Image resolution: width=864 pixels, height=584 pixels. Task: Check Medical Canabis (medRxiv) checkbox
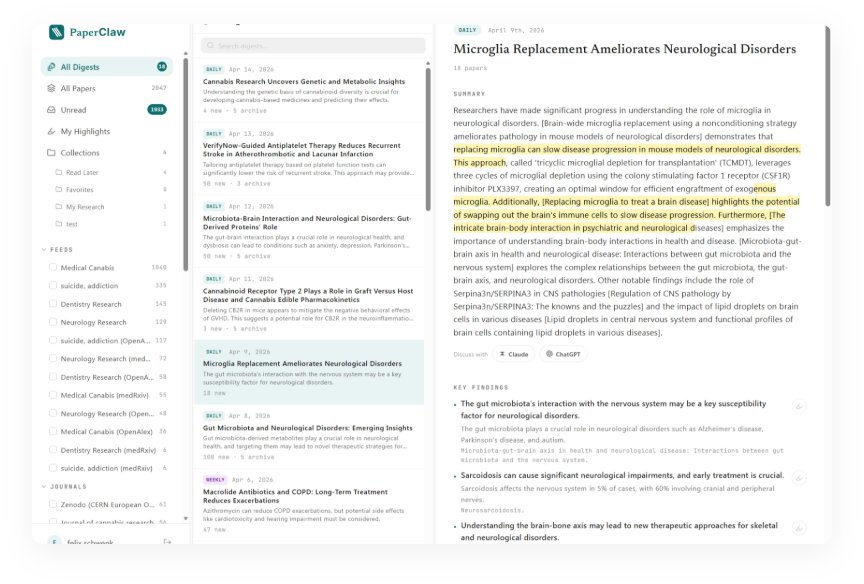click(x=53, y=395)
